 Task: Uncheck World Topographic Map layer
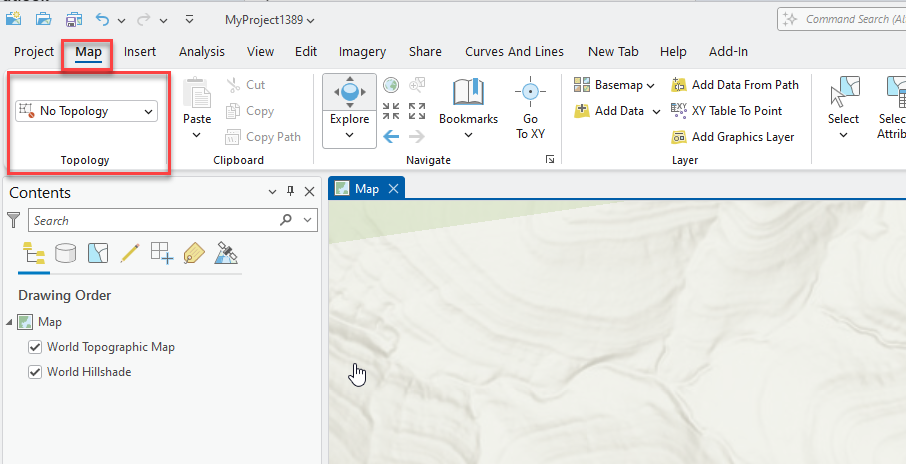click(x=35, y=347)
